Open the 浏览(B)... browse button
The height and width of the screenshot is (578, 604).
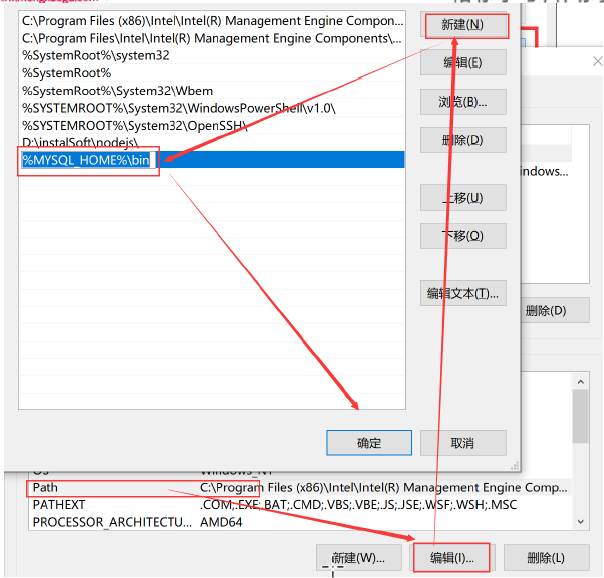click(463, 102)
